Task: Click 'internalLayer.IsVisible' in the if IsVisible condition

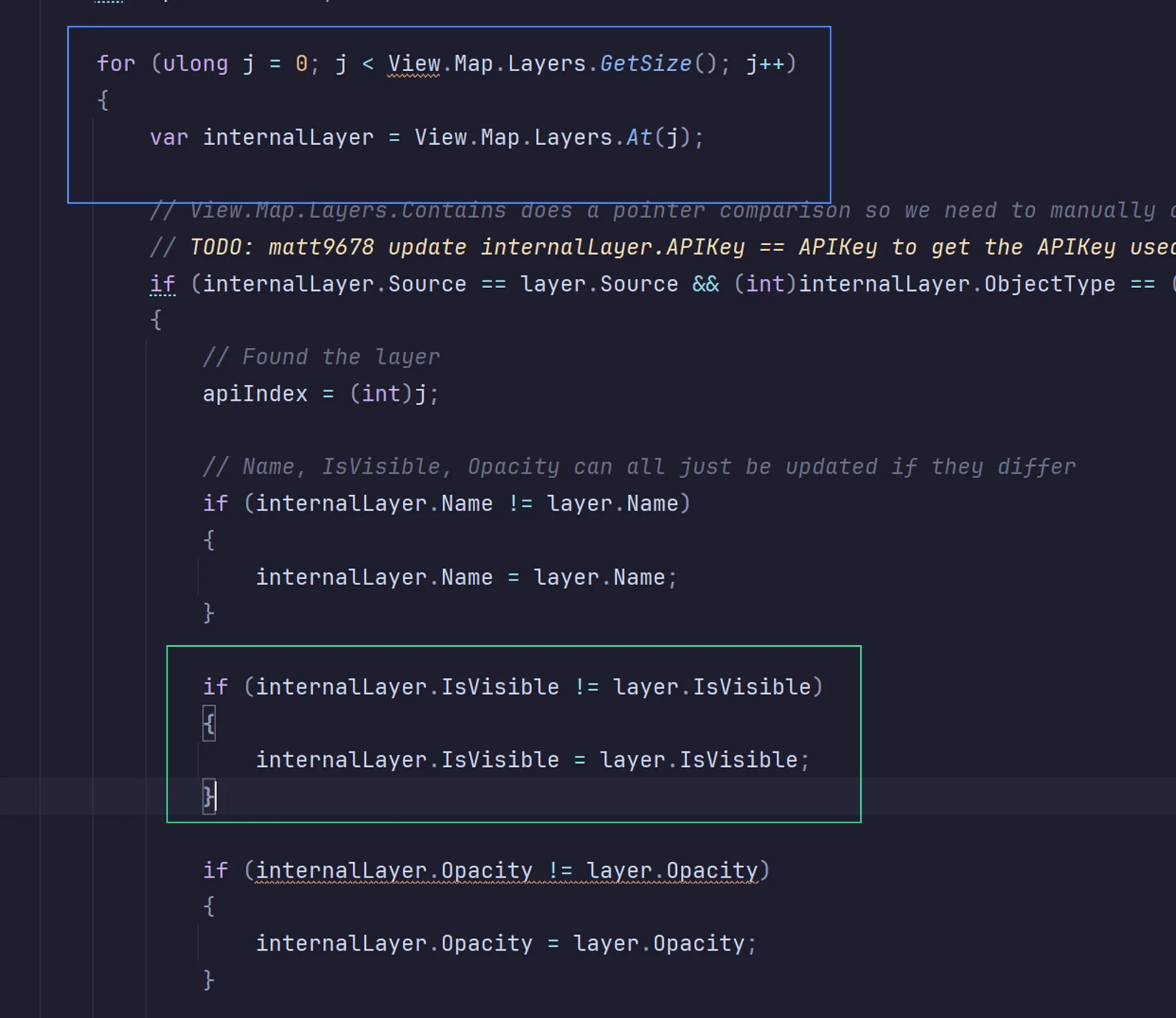Action: point(407,687)
